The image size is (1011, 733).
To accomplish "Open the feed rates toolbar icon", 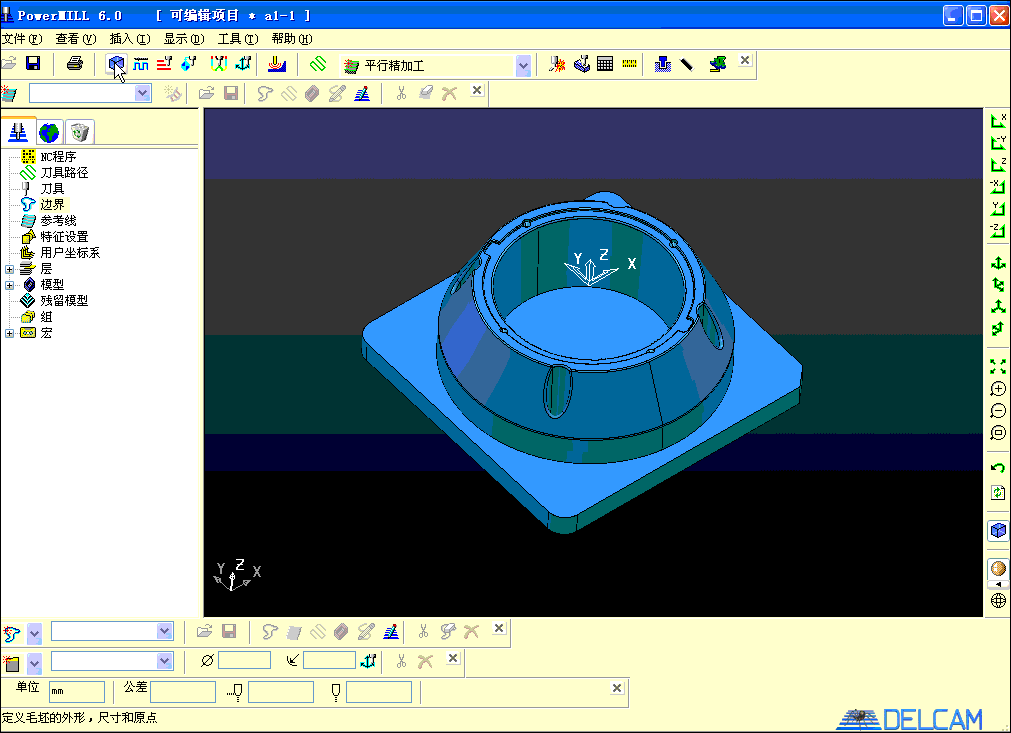I will [141, 64].
